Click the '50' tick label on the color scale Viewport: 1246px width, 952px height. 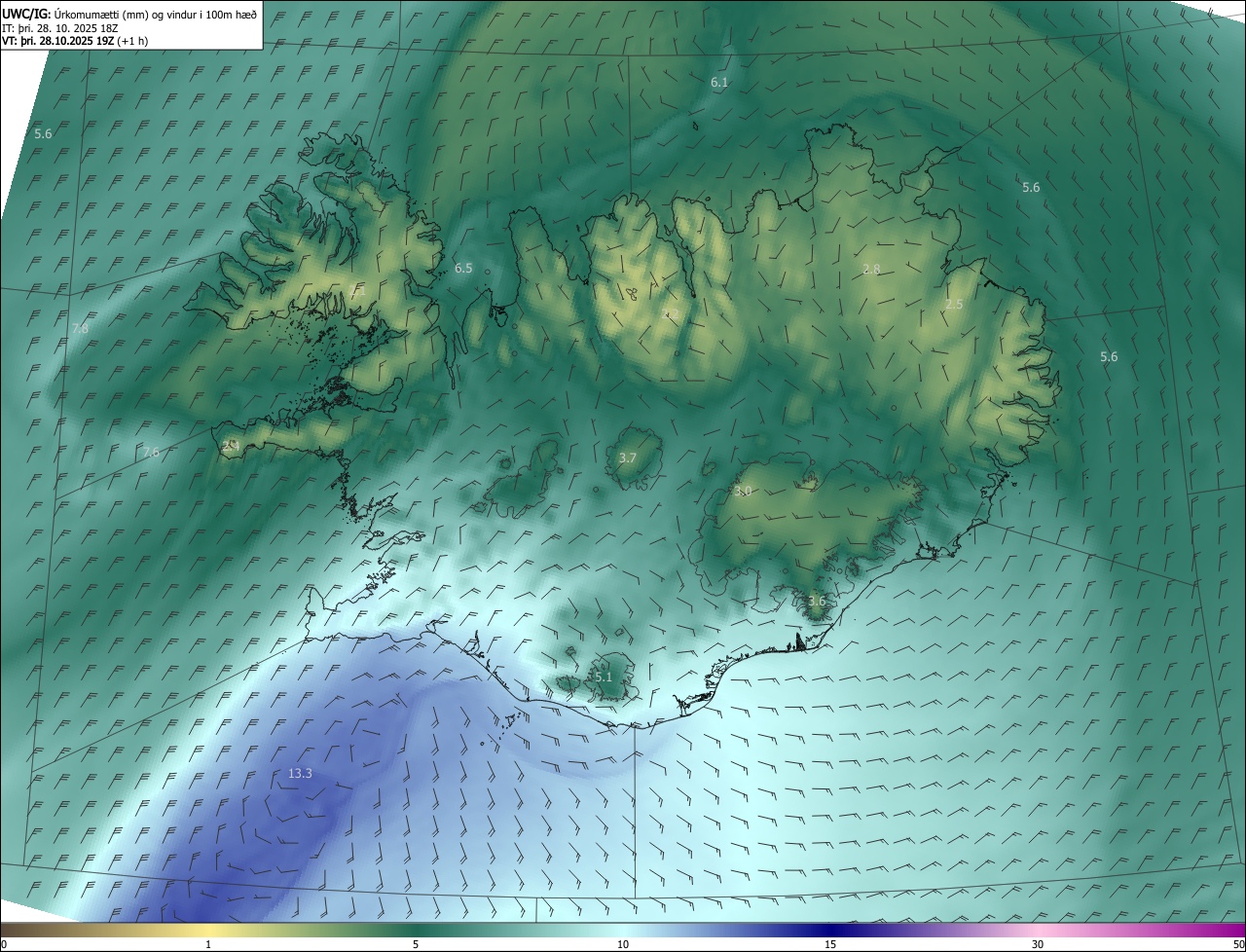[1238, 944]
